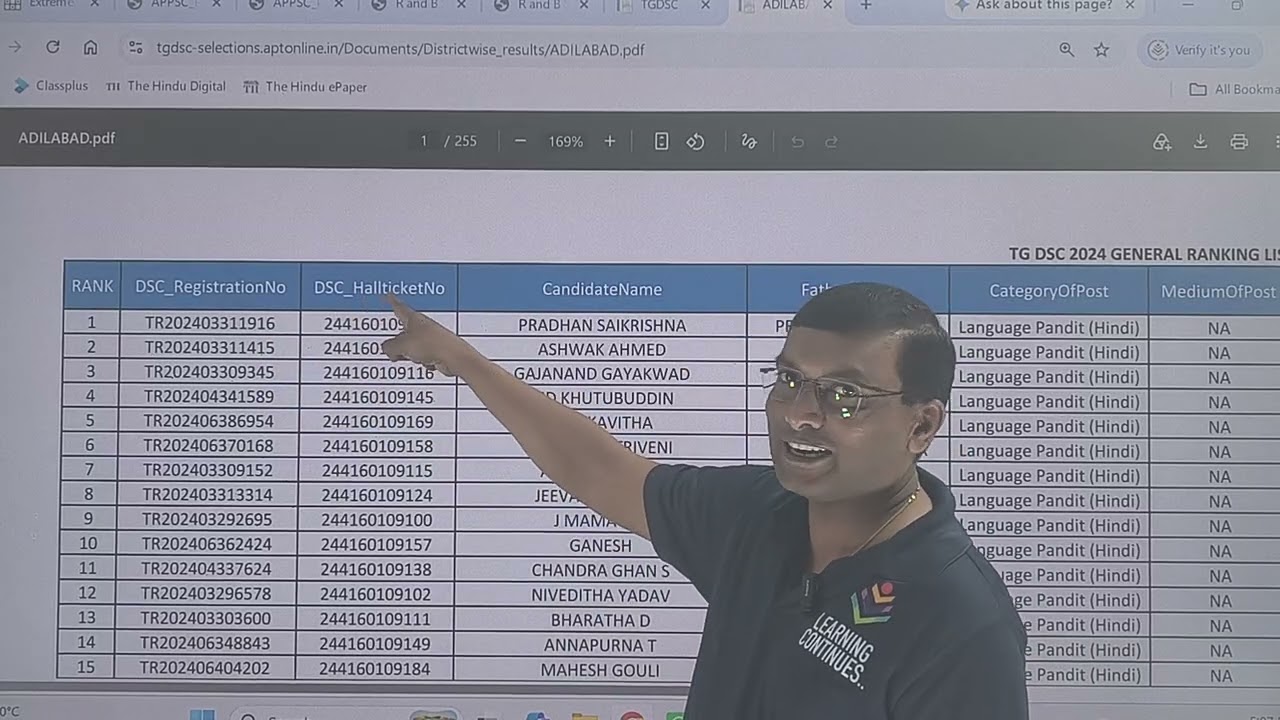Go forward with the browser arrow
Image resolution: width=1280 pixels, height=720 pixels.
tap(15, 48)
